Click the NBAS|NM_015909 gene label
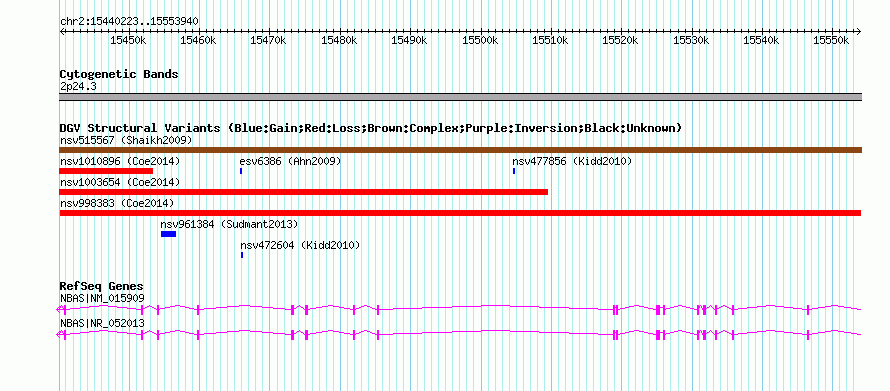This screenshot has width=890, height=391. (x=102, y=298)
